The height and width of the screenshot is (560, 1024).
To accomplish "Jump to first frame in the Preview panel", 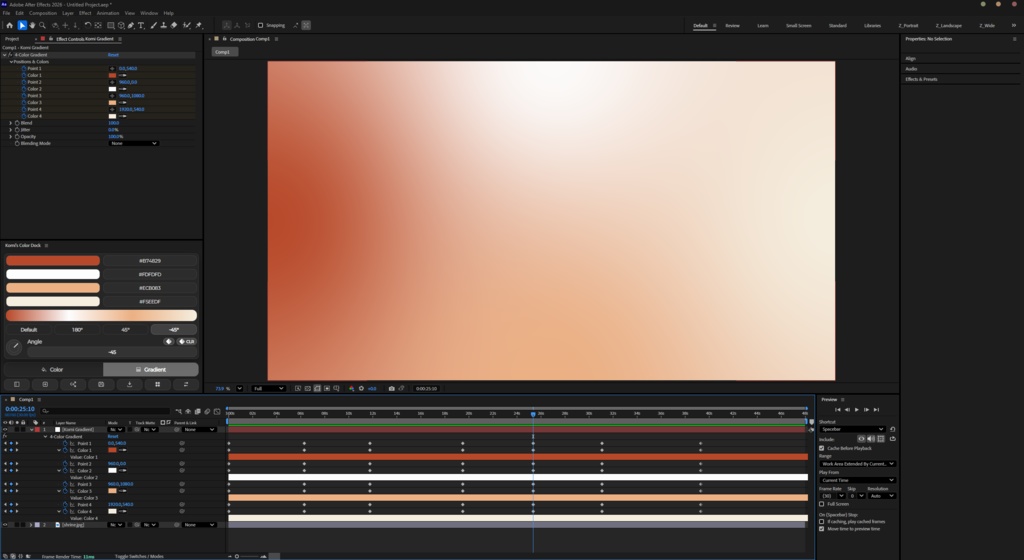I will coord(838,410).
